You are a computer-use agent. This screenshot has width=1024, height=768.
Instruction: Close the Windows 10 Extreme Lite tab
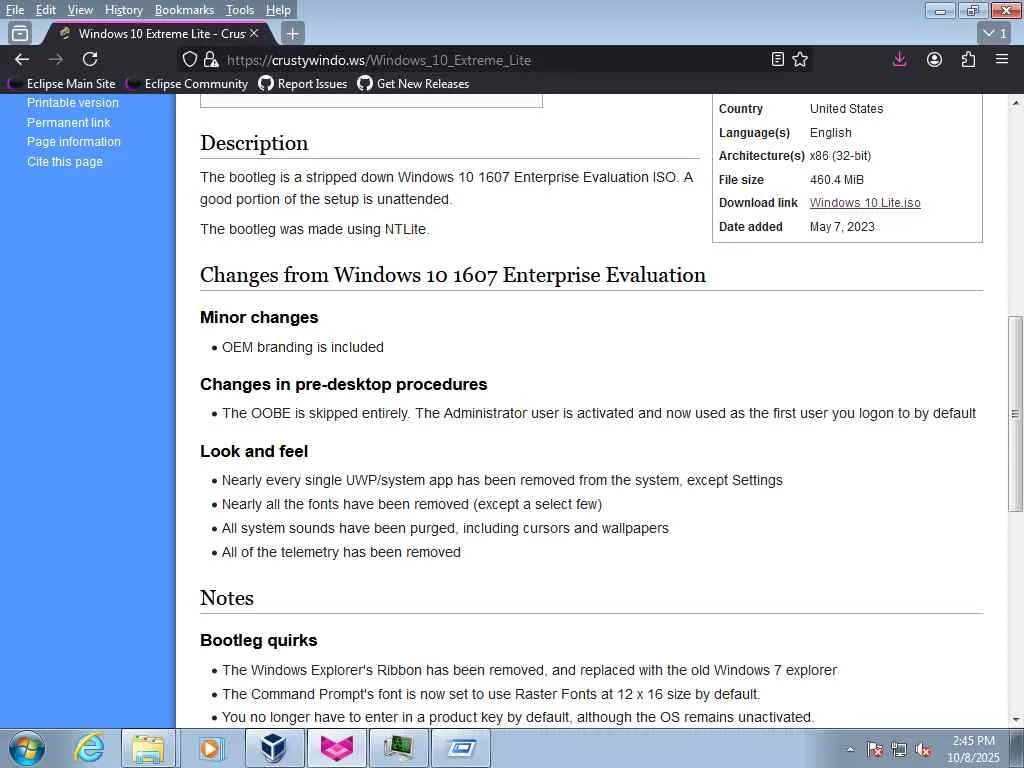pos(254,33)
